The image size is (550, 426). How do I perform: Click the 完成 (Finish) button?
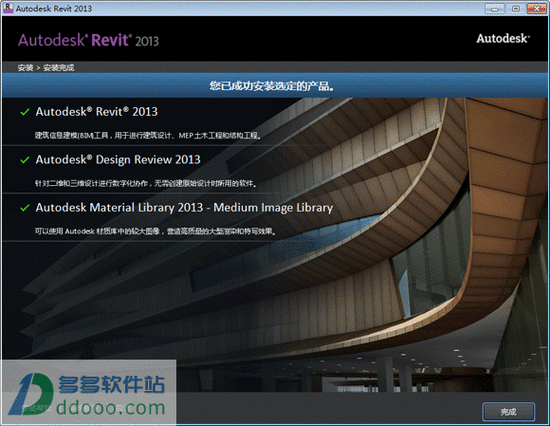pyautogui.click(x=508, y=412)
